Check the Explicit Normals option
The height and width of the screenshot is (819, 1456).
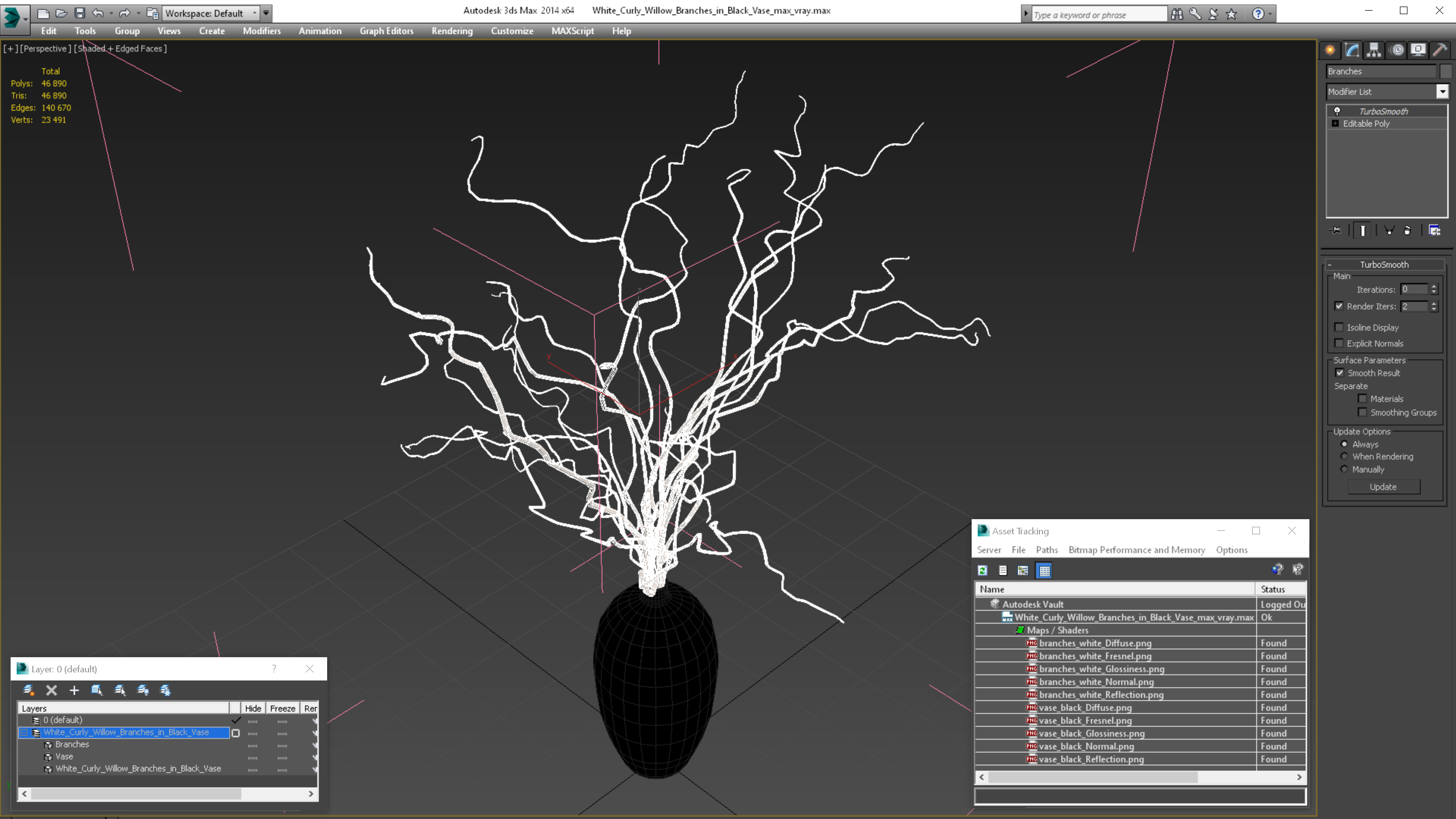coord(1339,343)
